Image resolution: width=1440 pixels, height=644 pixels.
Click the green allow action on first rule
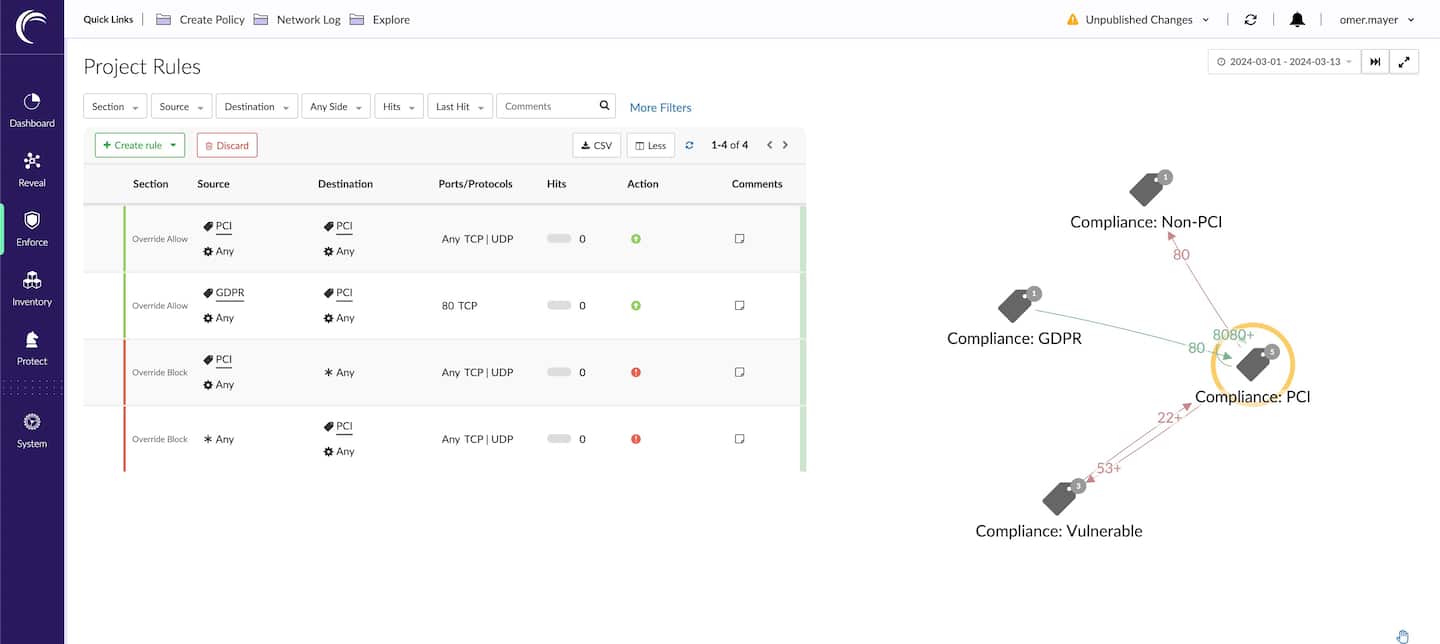pyautogui.click(x=636, y=239)
